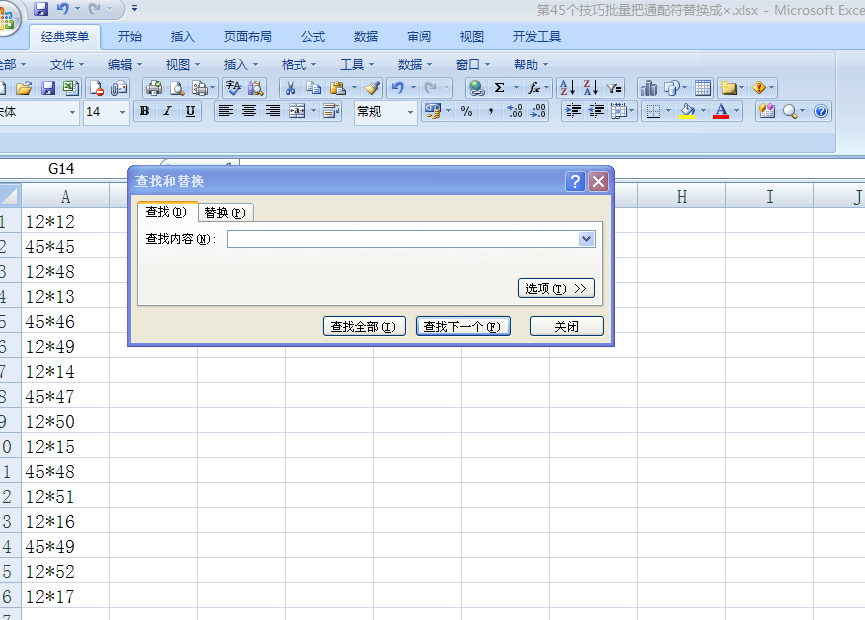Switch to the 替换 tab
865x620 pixels.
coord(226,212)
